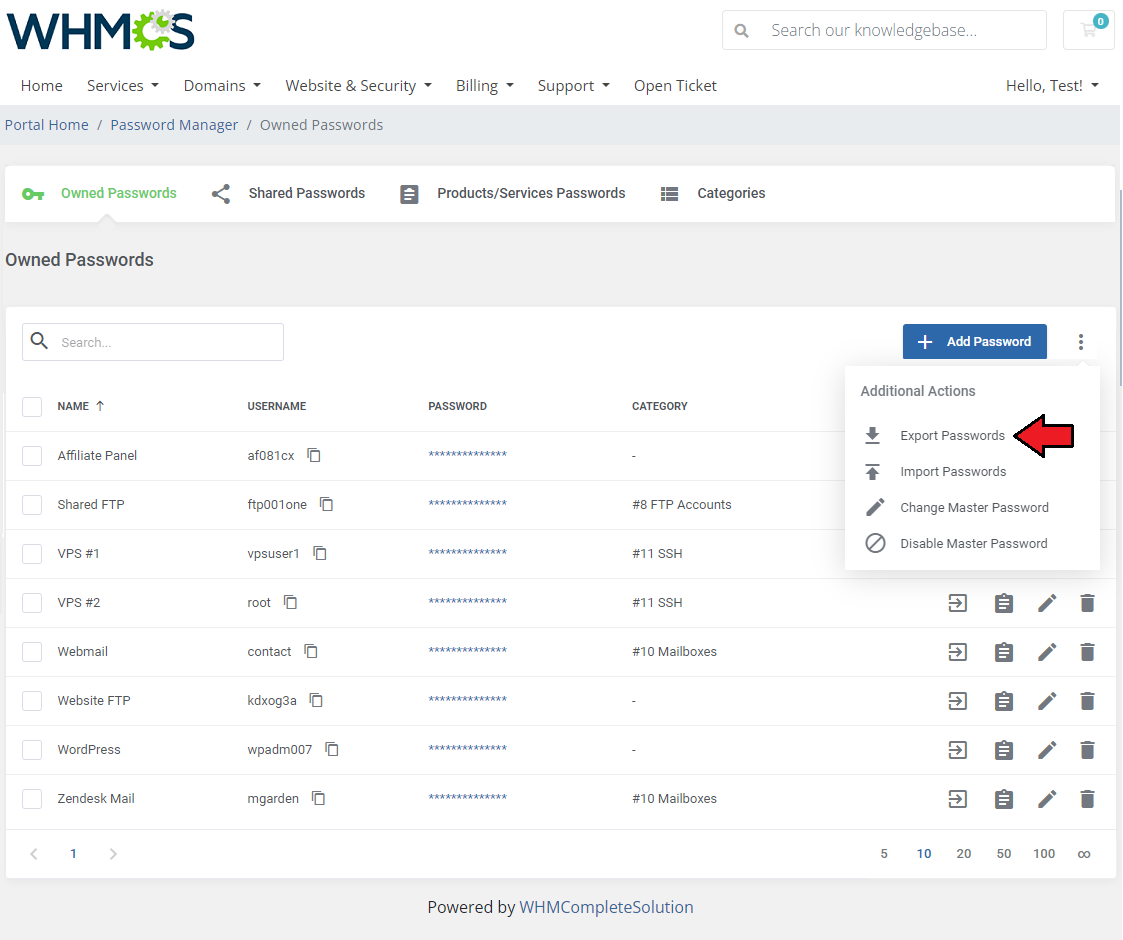
Task: Click the knowledgebase search input field
Action: [884, 30]
